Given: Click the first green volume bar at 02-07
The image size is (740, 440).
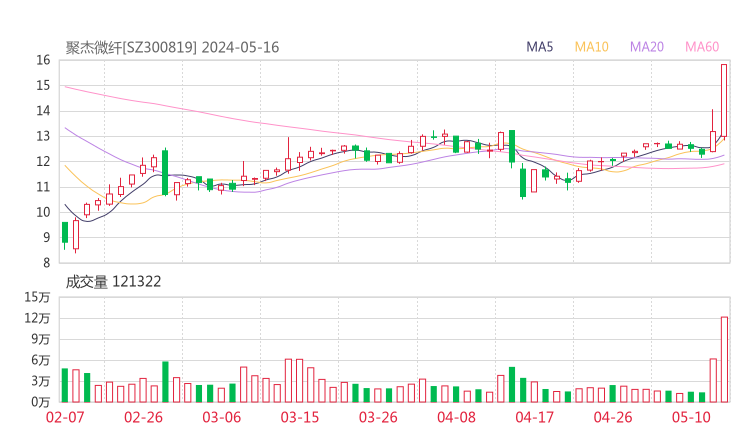Looking at the screenshot, I should coord(65,385).
